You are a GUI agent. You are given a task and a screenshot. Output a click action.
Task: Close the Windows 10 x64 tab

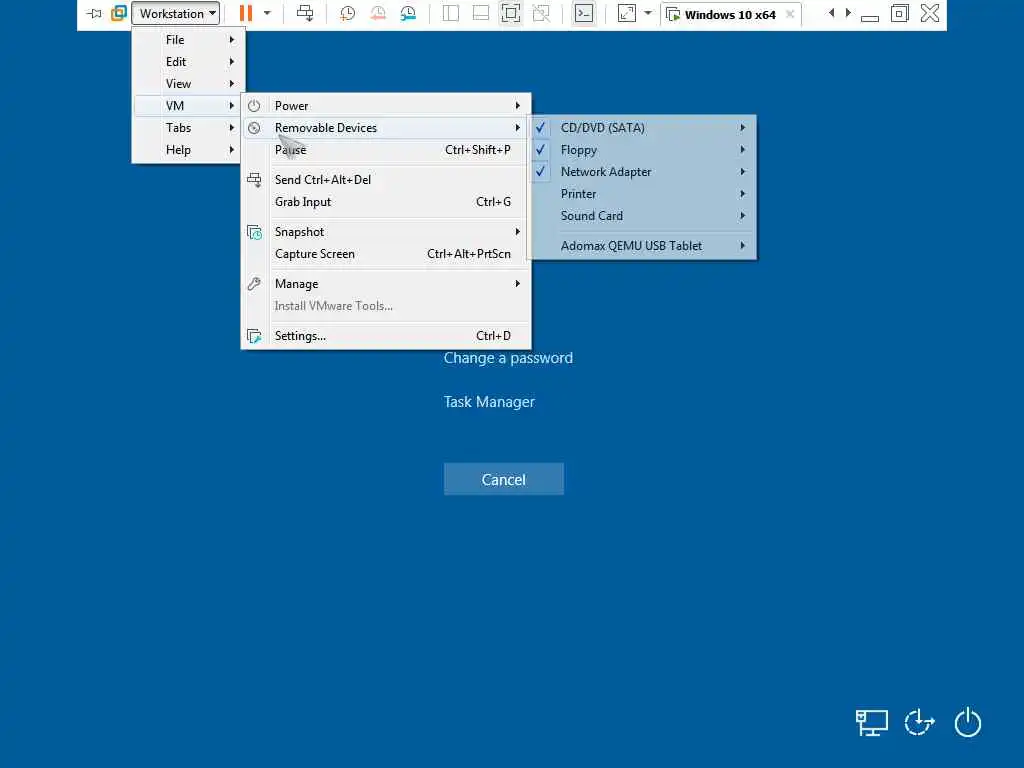[790, 14]
